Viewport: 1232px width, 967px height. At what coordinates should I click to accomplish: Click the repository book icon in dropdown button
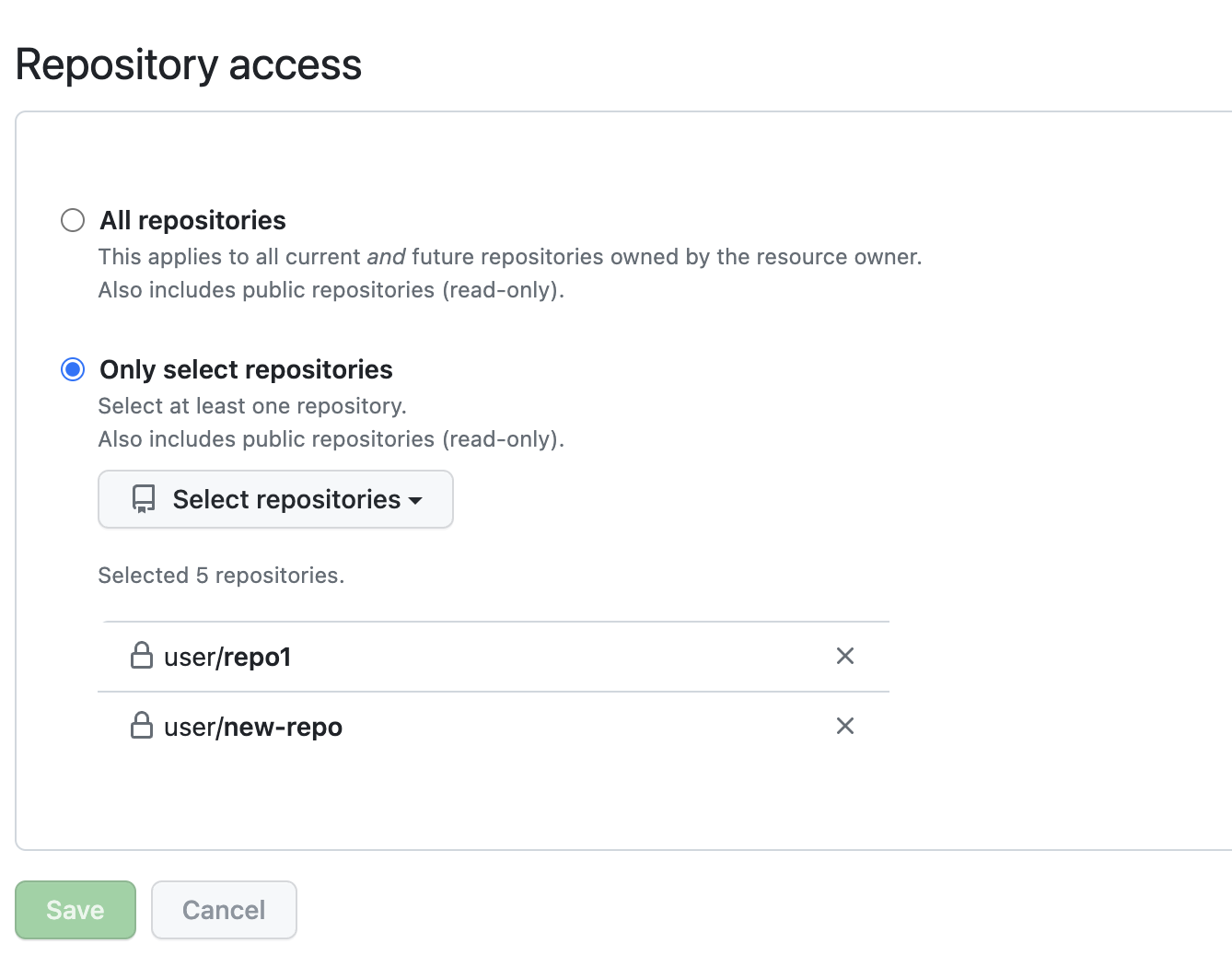(144, 499)
